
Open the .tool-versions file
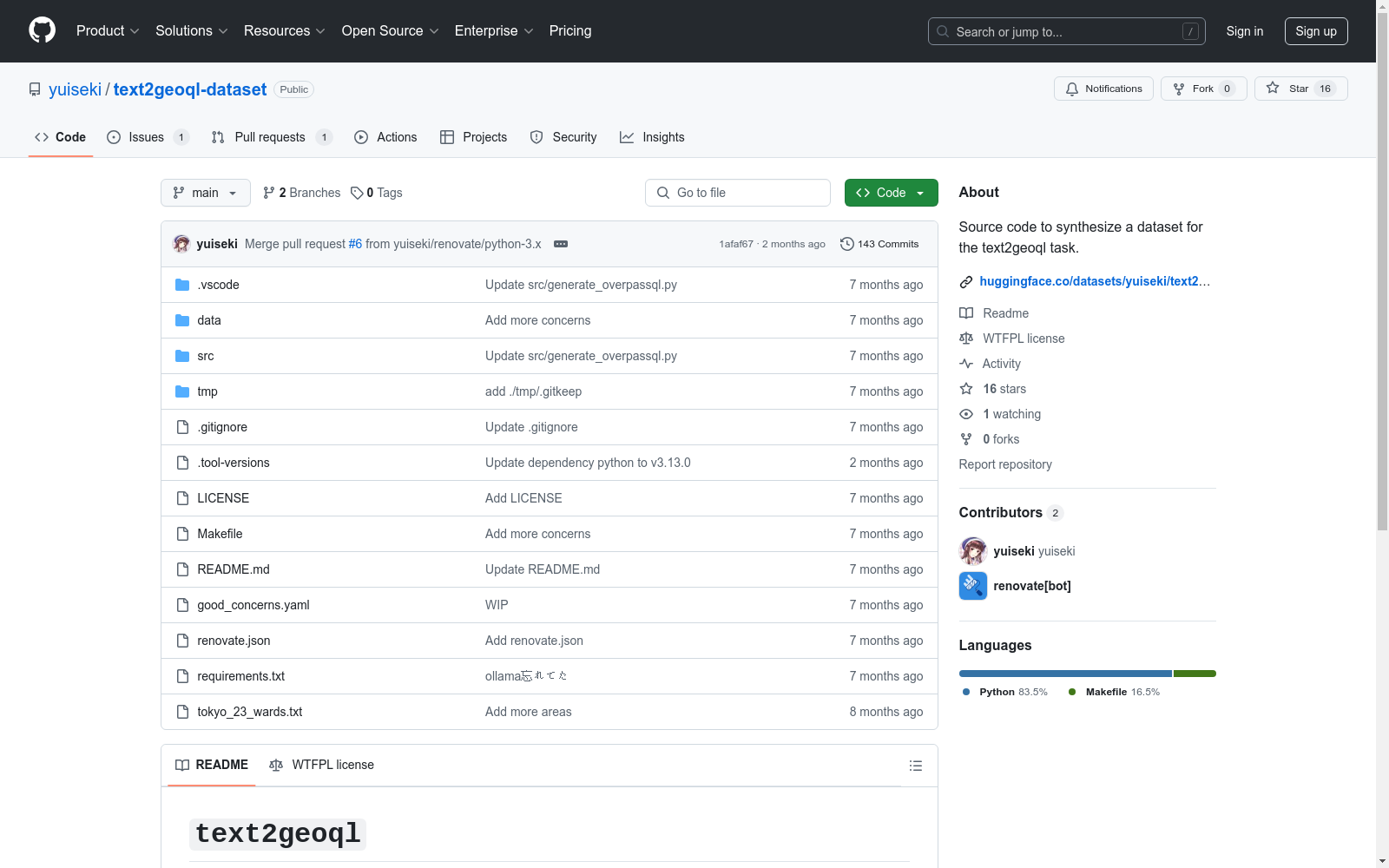tap(234, 463)
